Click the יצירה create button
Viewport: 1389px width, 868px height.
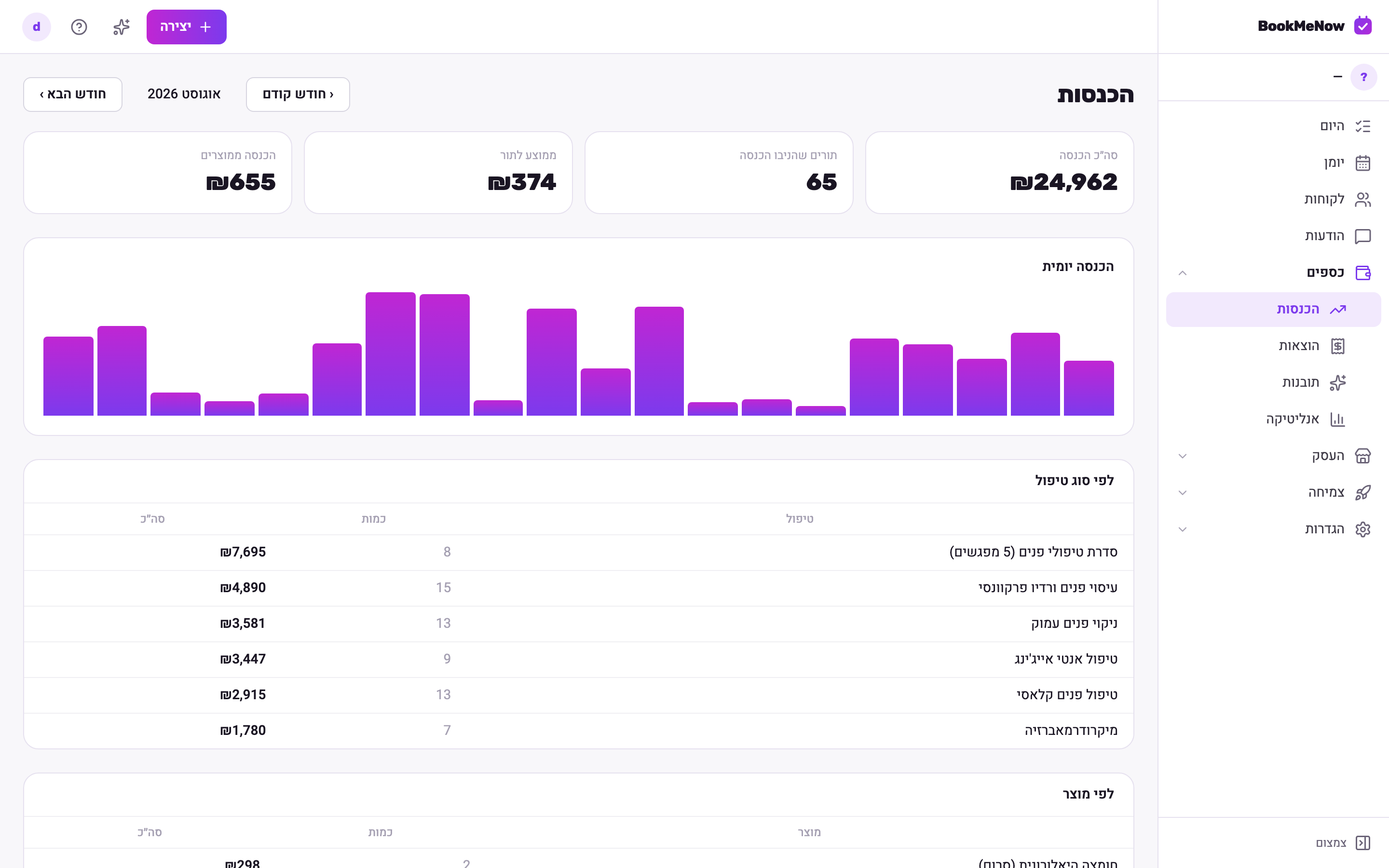tap(187, 27)
